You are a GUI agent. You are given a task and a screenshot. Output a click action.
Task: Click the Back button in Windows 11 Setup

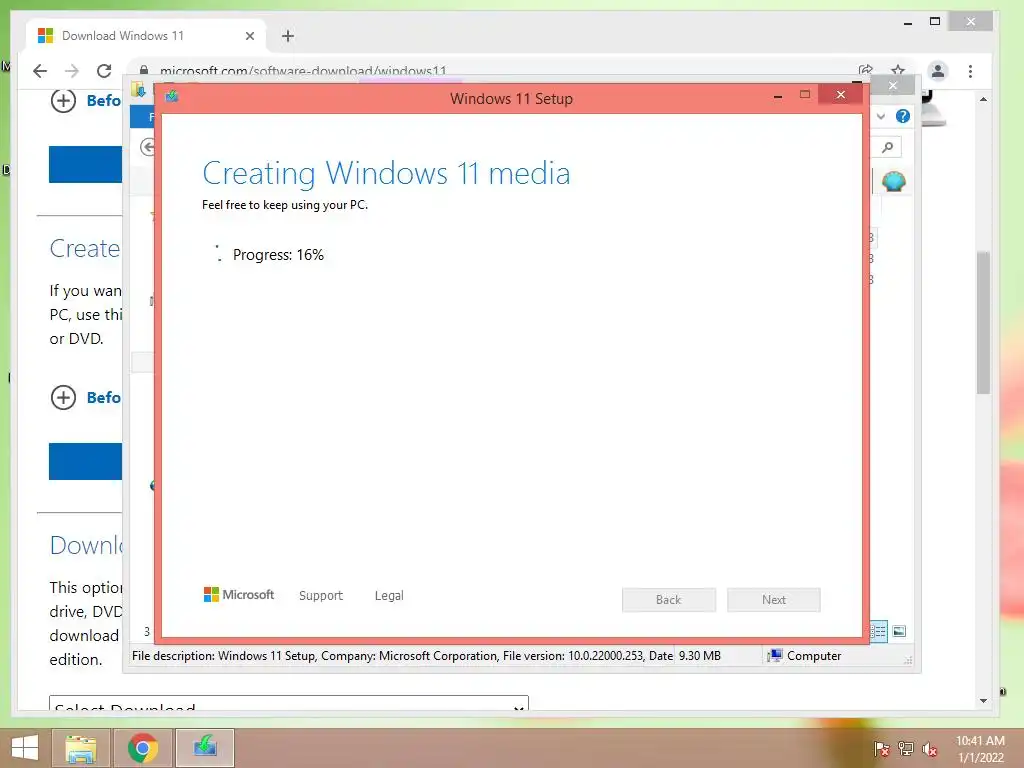coord(669,600)
